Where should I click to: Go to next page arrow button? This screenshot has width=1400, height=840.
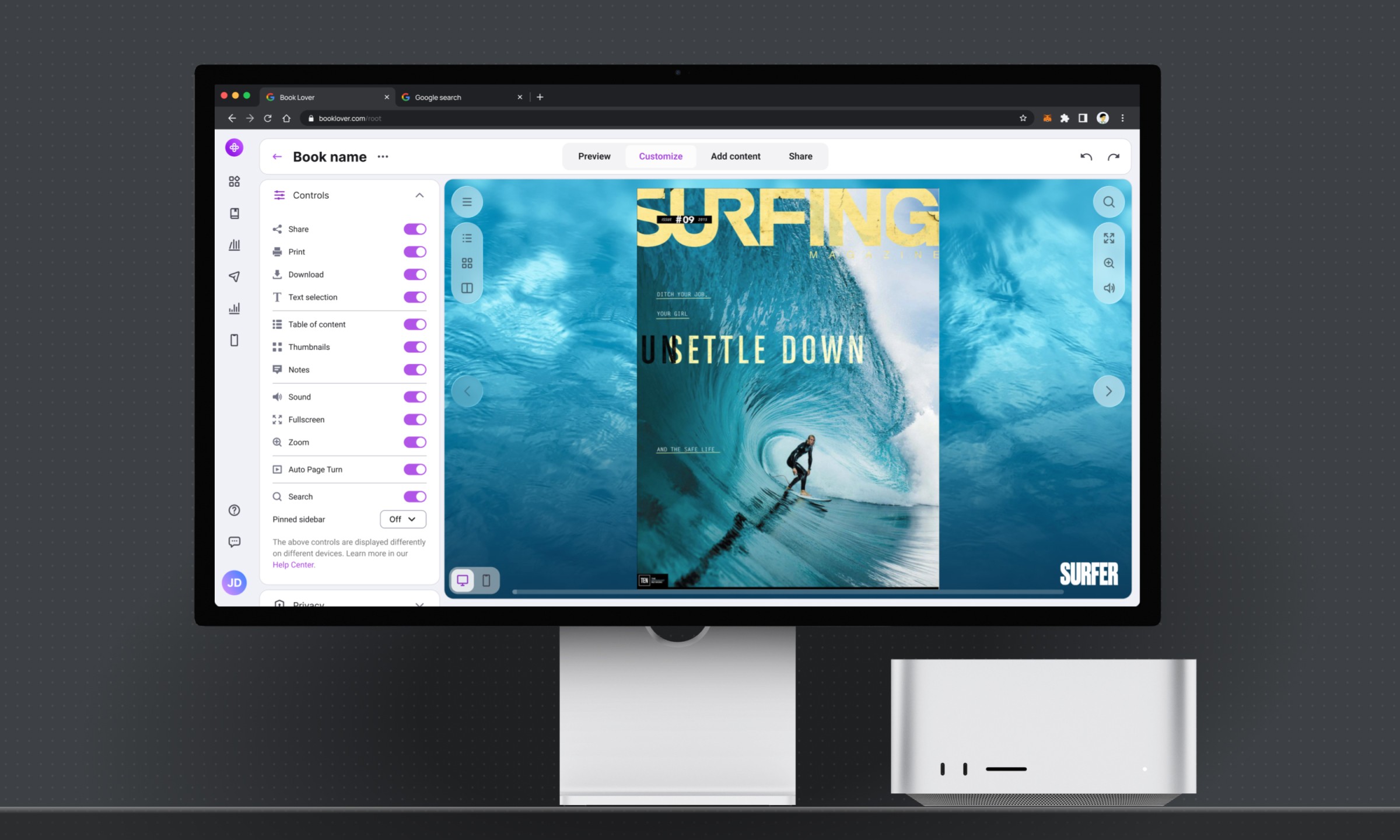[1108, 391]
